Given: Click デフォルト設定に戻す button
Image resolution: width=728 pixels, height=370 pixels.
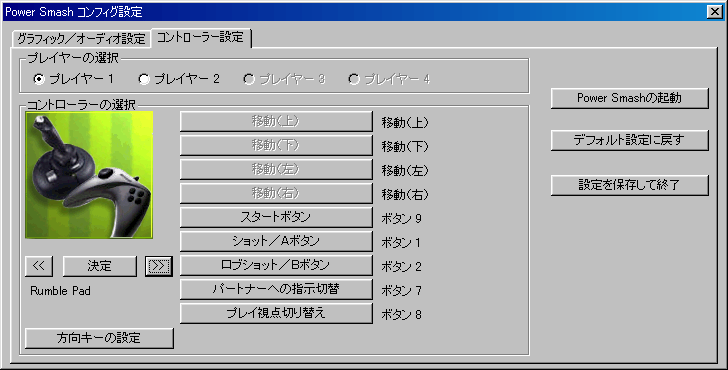Looking at the screenshot, I should point(630,140).
